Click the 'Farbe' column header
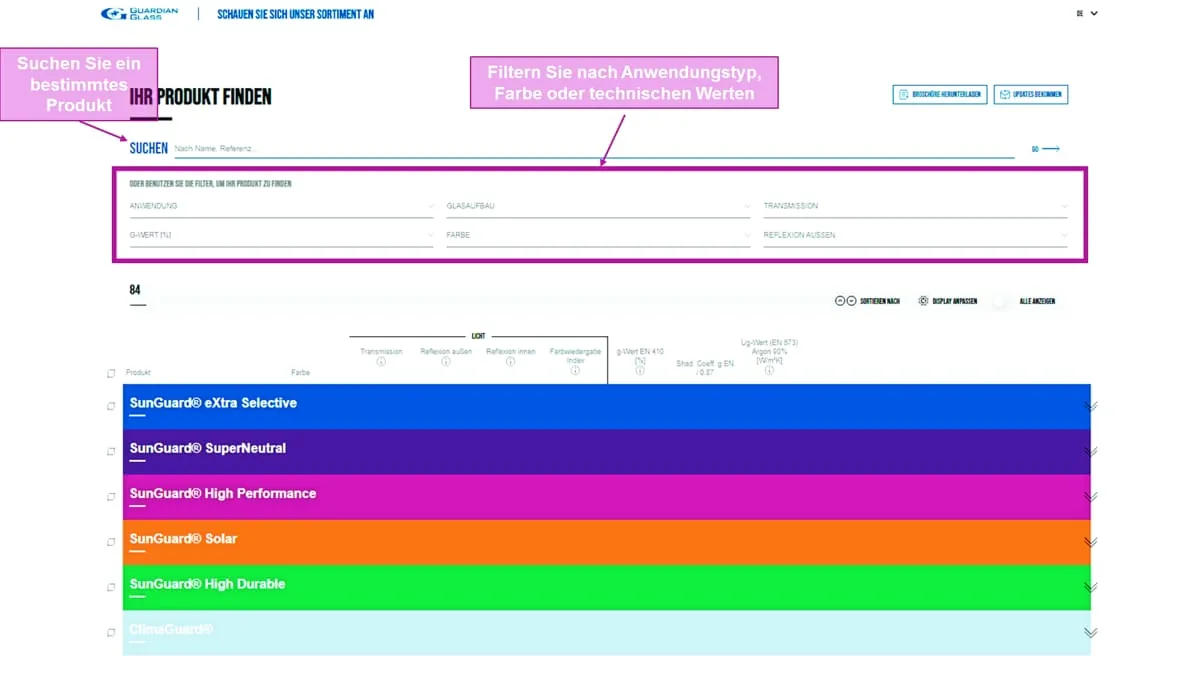 [300, 373]
